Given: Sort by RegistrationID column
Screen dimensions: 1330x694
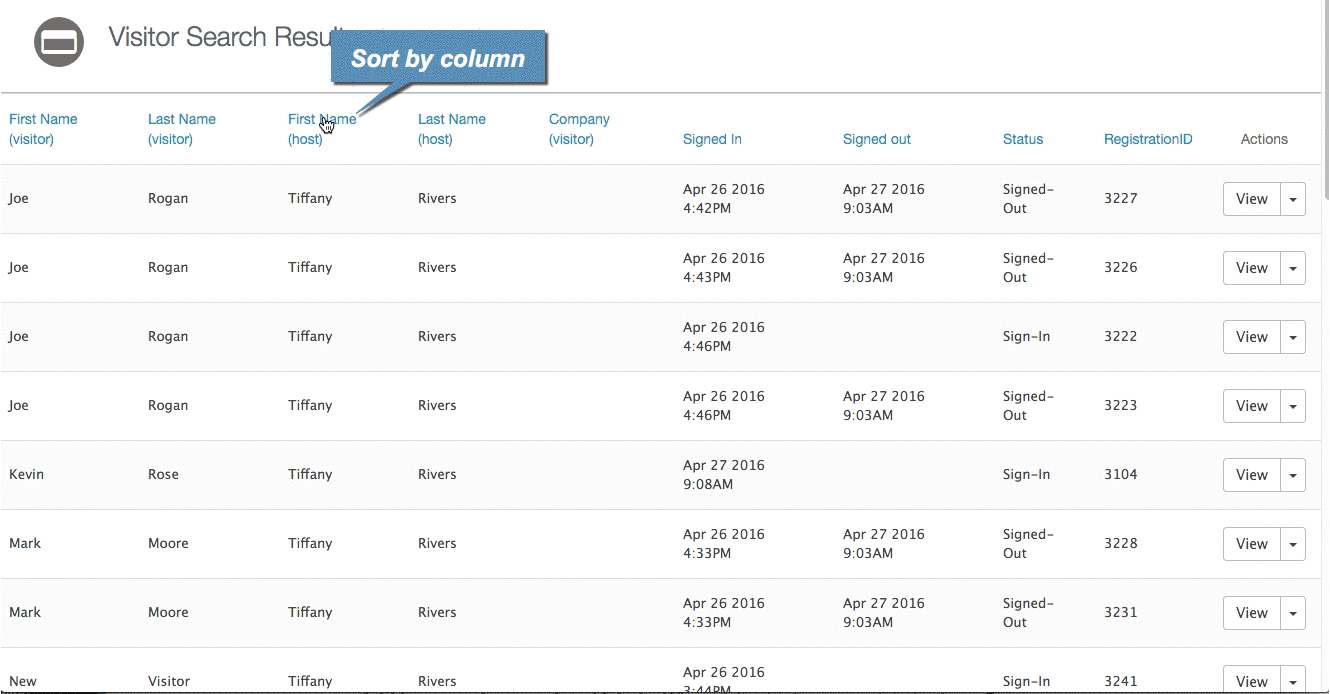Looking at the screenshot, I should click(1147, 139).
